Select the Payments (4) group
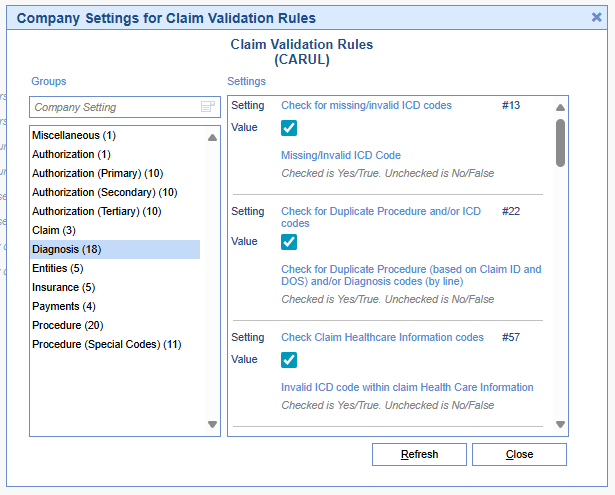The image size is (615, 495). click(115, 306)
